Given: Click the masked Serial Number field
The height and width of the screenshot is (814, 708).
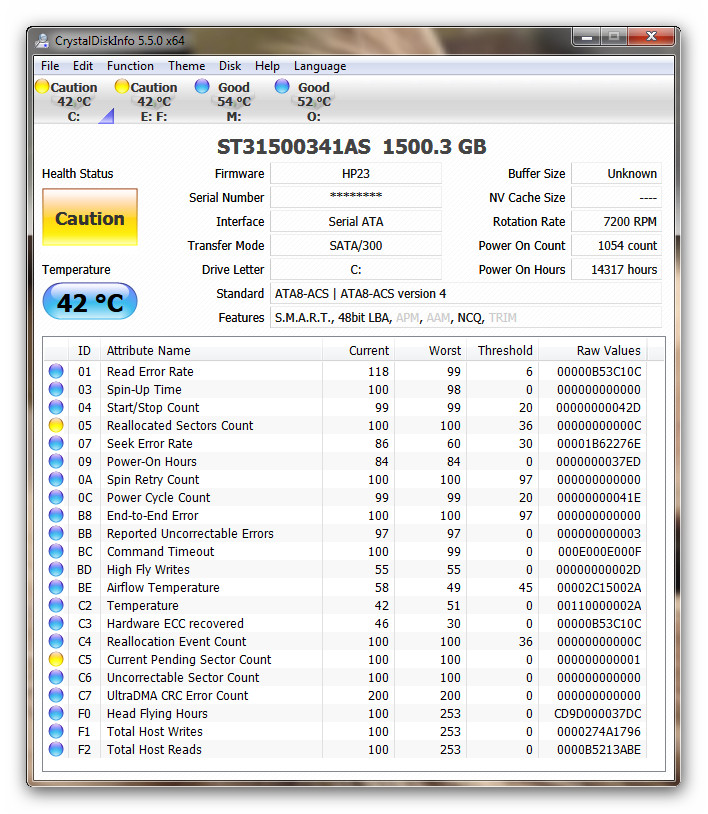Looking at the screenshot, I should point(356,197).
